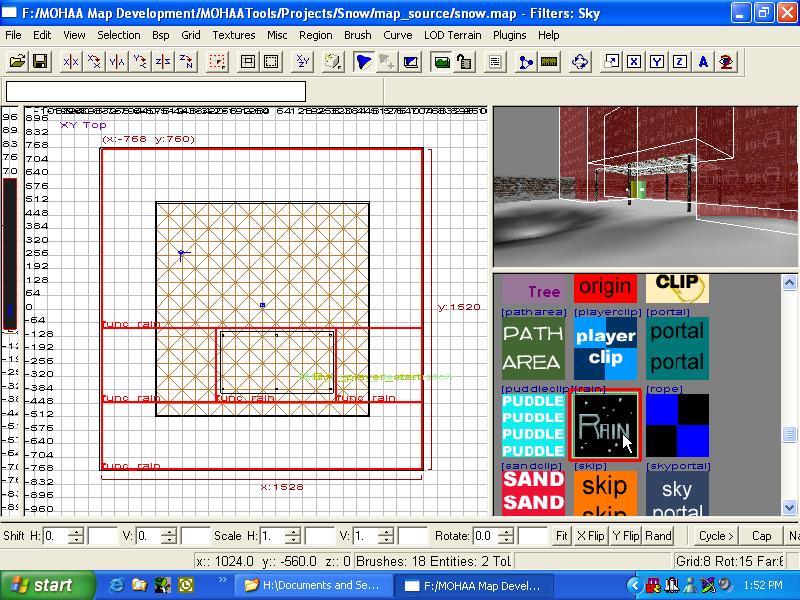The width and height of the screenshot is (800, 600).
Task: Click the blue letter A toolbar icon
Action: click(x=703, y=62)
